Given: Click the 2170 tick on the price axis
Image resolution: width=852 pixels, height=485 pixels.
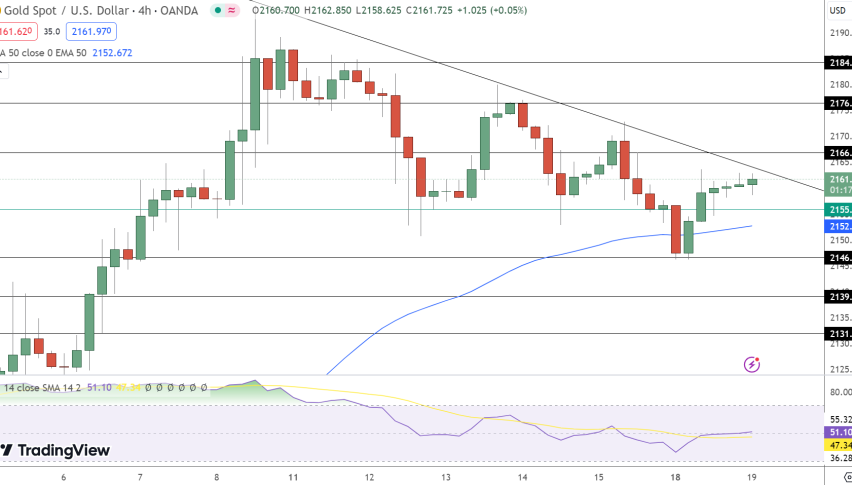Looking at the screenshot, I should (x=841, y=136).
